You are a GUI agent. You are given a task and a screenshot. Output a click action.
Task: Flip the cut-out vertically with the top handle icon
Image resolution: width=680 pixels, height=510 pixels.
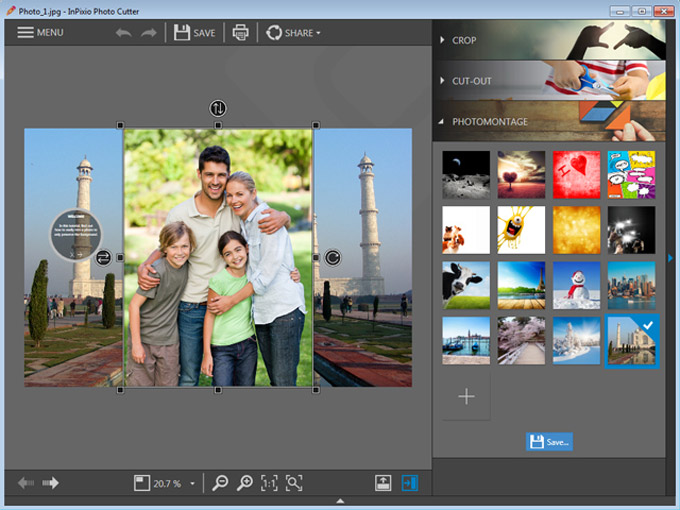218,108
